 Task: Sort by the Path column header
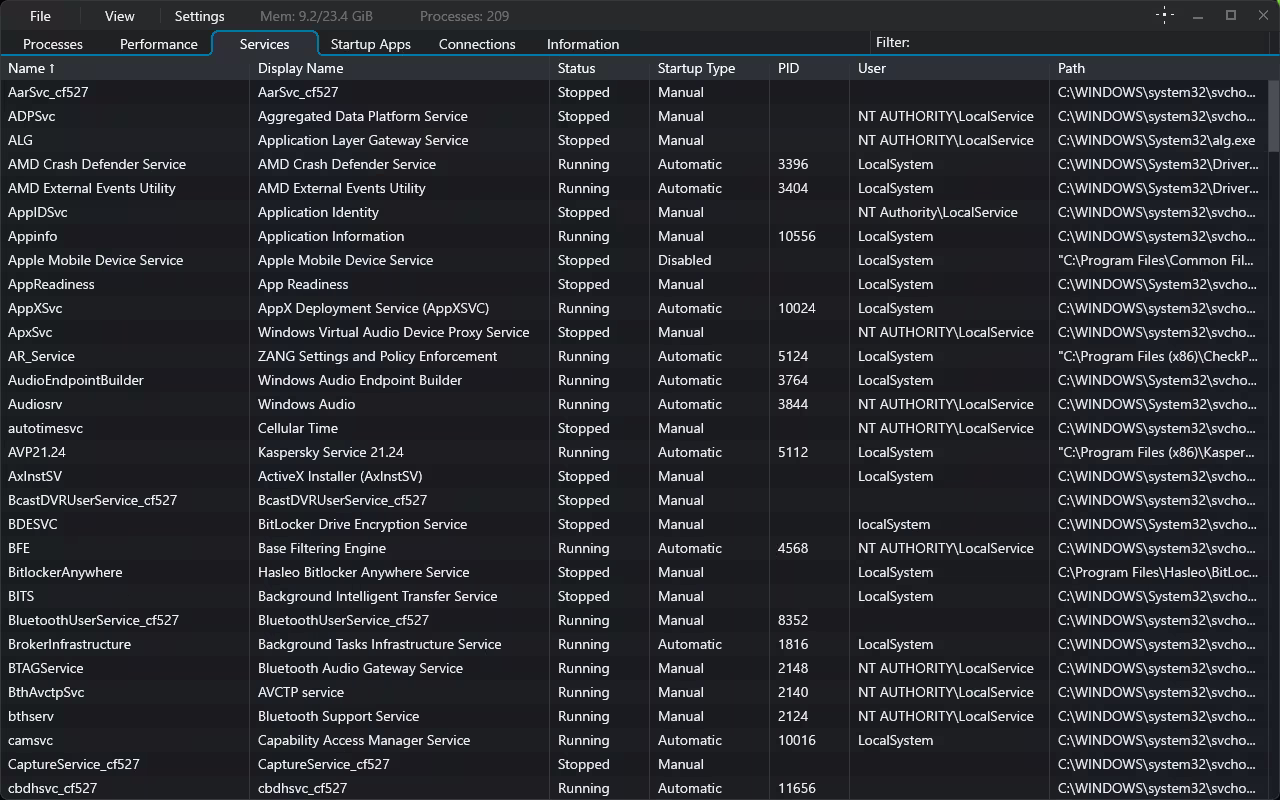(1160, 68)
